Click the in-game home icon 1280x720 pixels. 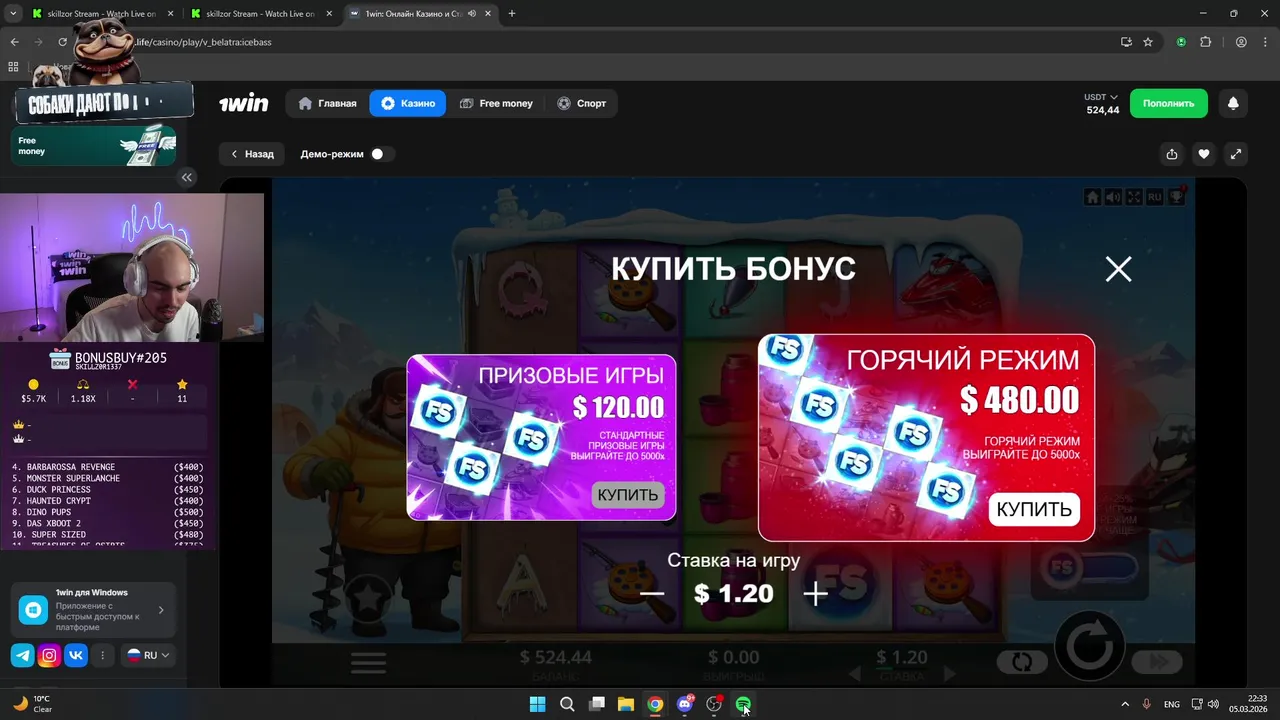click(1092, 197)
